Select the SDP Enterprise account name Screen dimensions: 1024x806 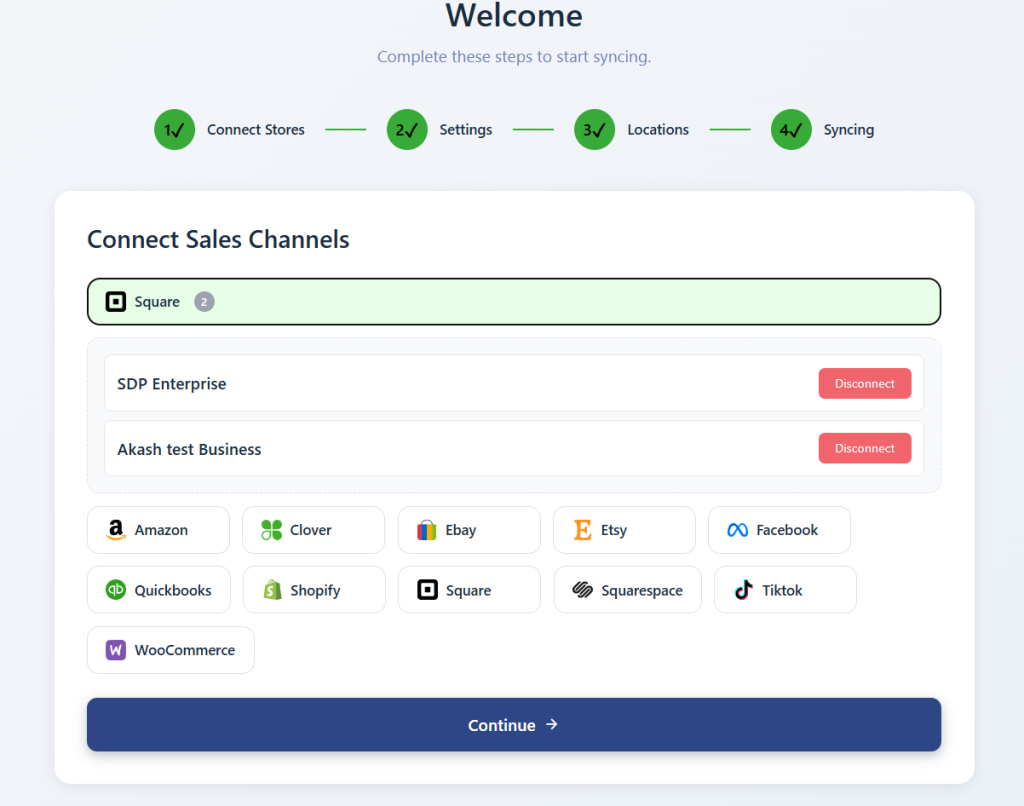click(172, 383)
